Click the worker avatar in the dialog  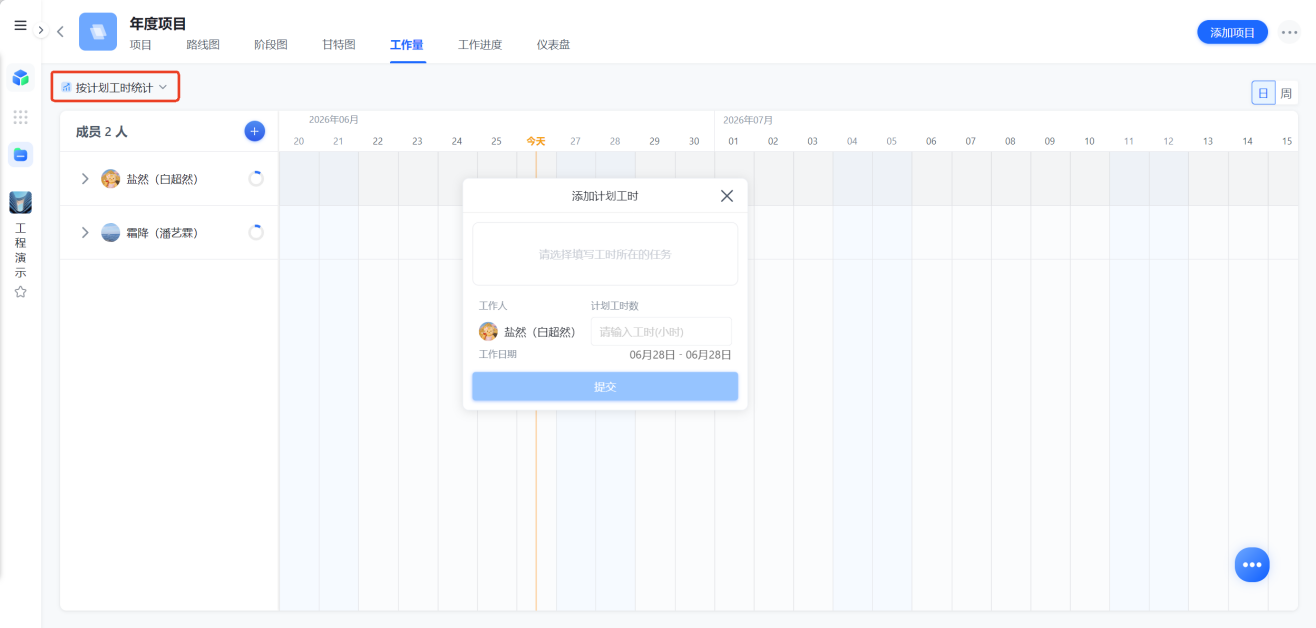(x=488, y=332)
